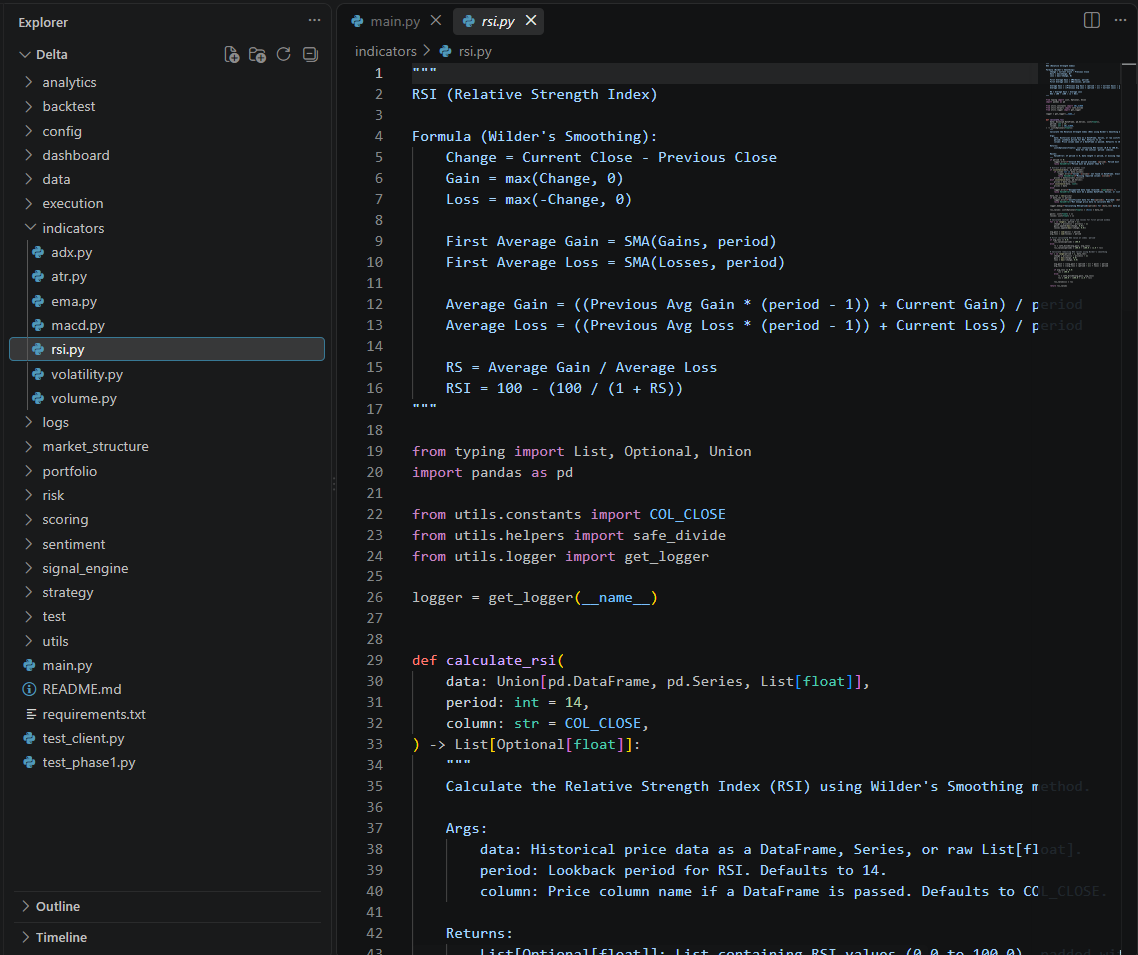1138x955 pixels.
Task: Click the calculate_rsi function name
Action: click(x=501, y=660)
